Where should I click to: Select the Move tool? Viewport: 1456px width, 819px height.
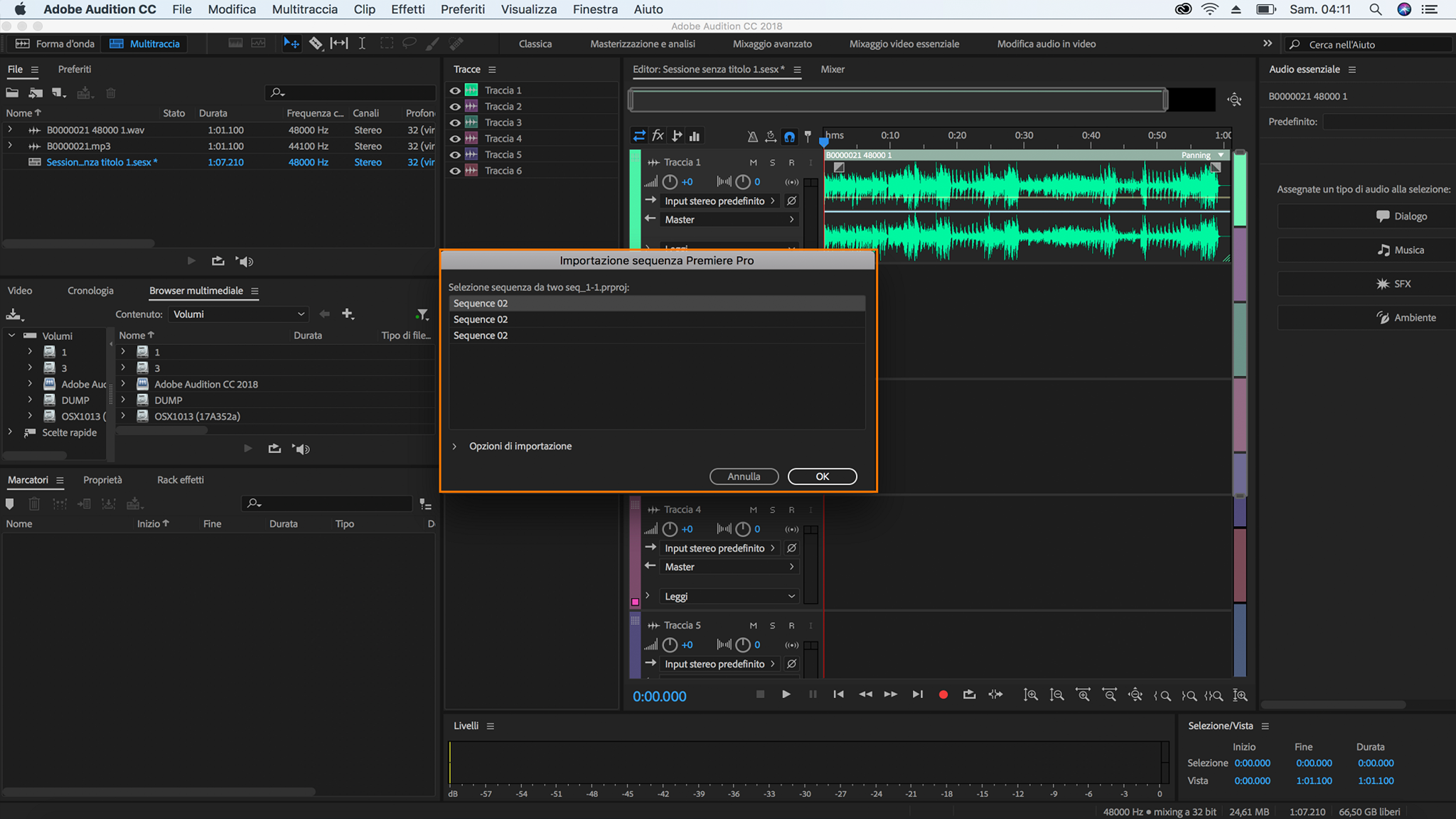click(x=291, y=43)
